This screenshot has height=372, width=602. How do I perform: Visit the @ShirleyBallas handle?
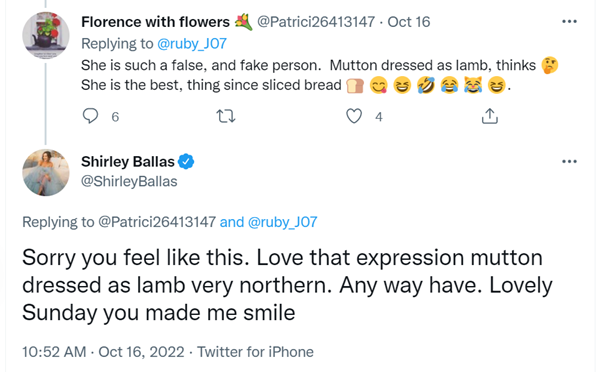coord(129,181)
